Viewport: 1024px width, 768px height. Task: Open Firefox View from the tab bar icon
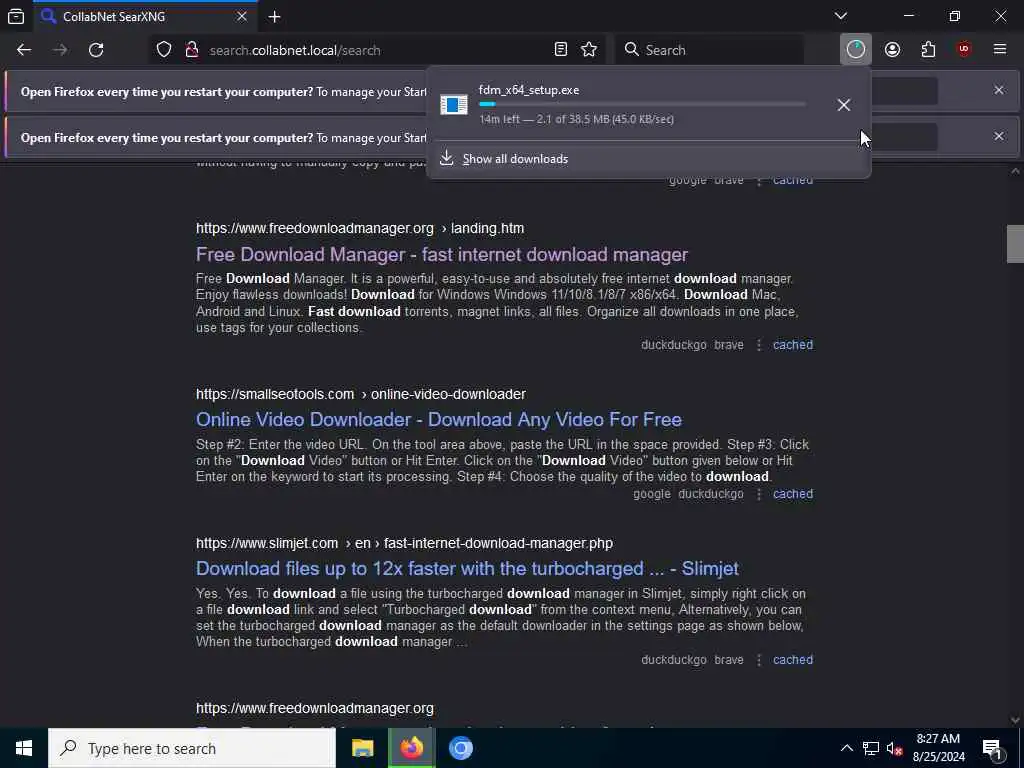(x=16, y=16)
